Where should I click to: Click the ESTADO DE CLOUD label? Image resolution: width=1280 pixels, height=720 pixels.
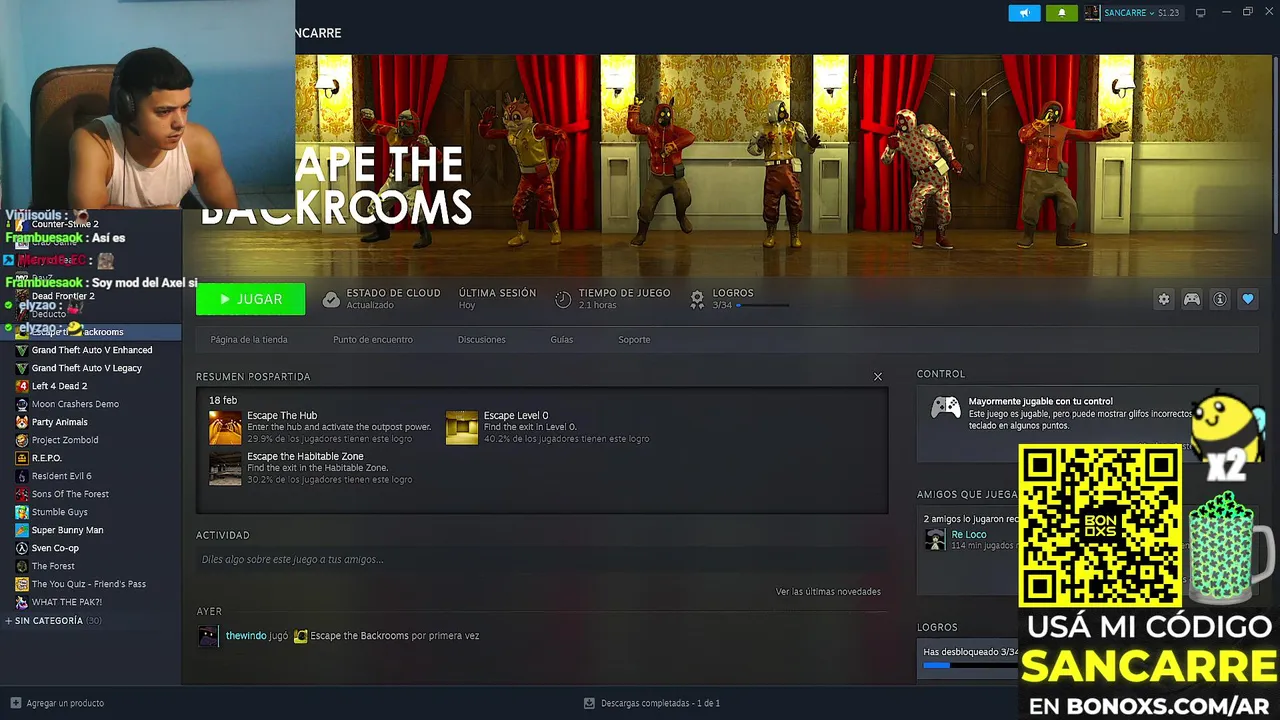coord(393,293)
